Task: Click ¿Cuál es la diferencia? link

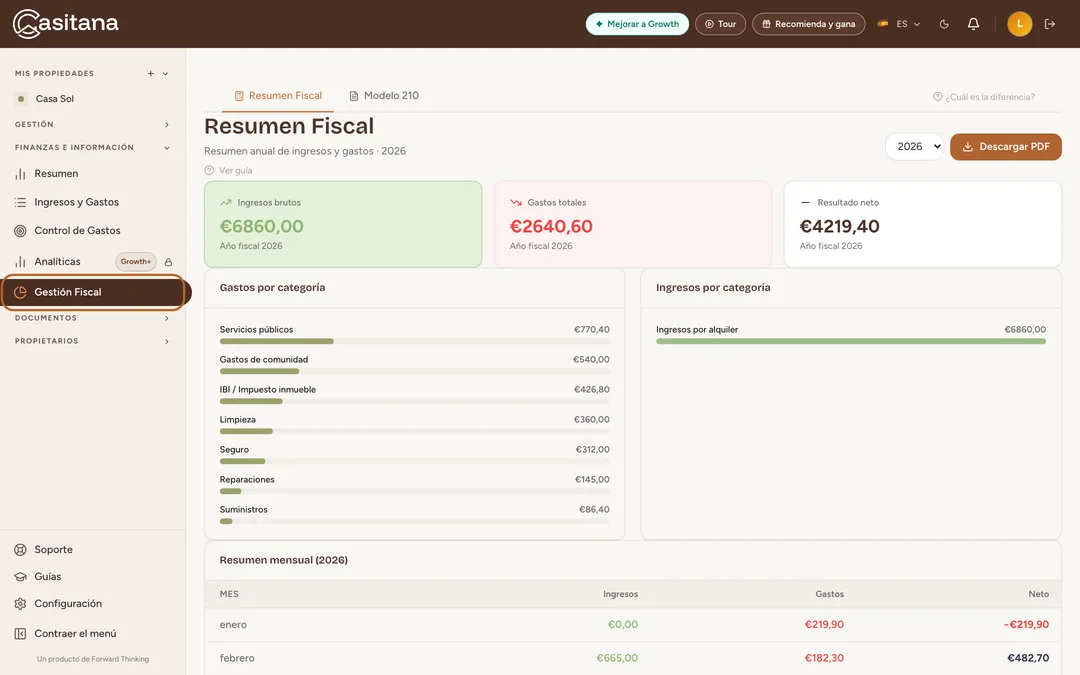Action: [984, 97]
